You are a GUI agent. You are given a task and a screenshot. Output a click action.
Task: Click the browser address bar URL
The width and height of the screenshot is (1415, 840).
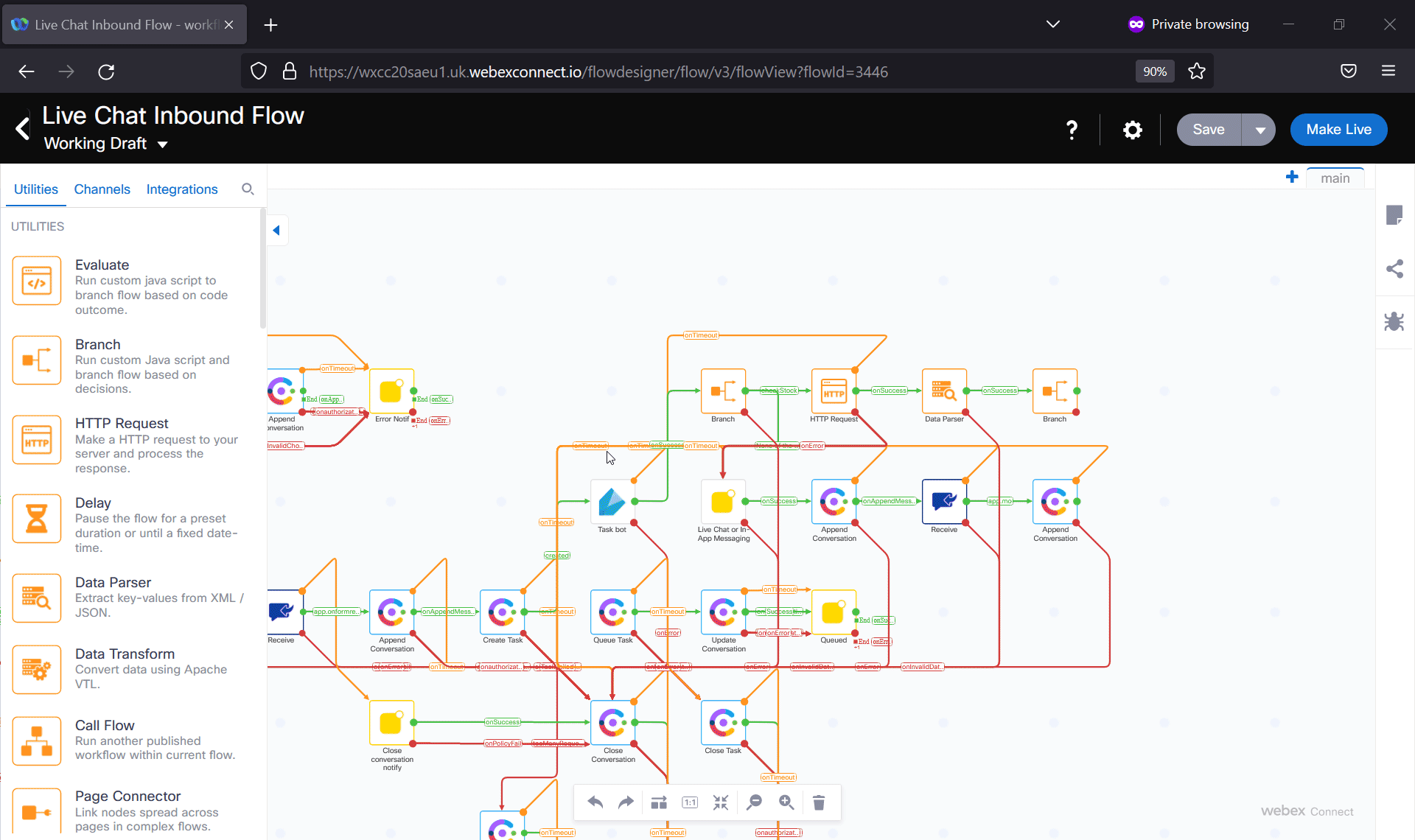[598, 71]
